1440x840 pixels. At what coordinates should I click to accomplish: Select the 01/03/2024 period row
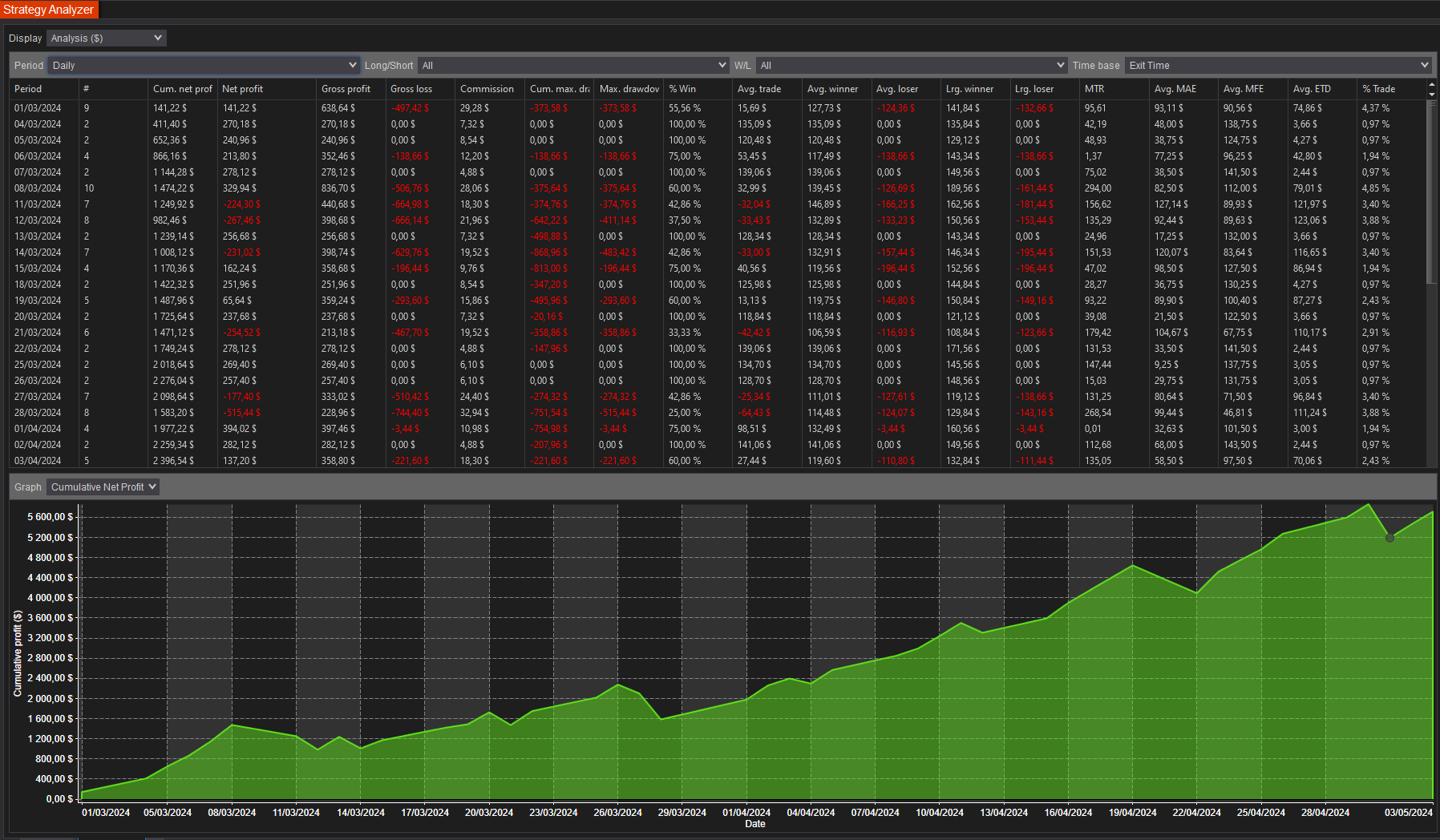point(718,108)
